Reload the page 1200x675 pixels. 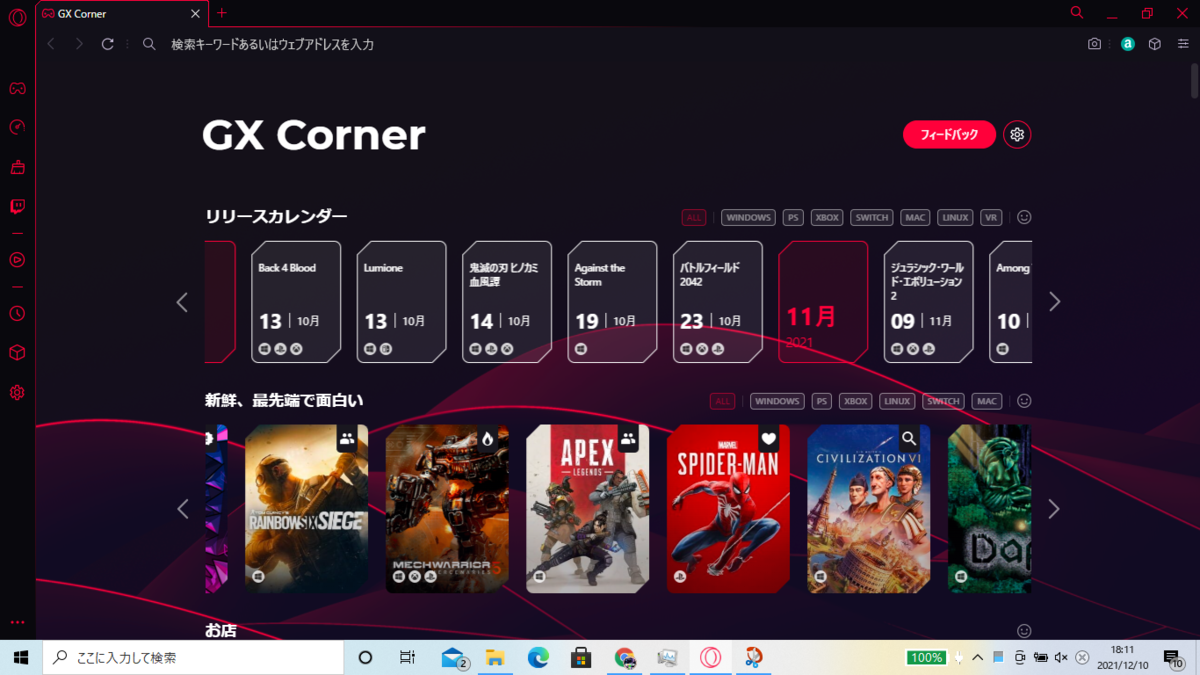tap(108, 44)
